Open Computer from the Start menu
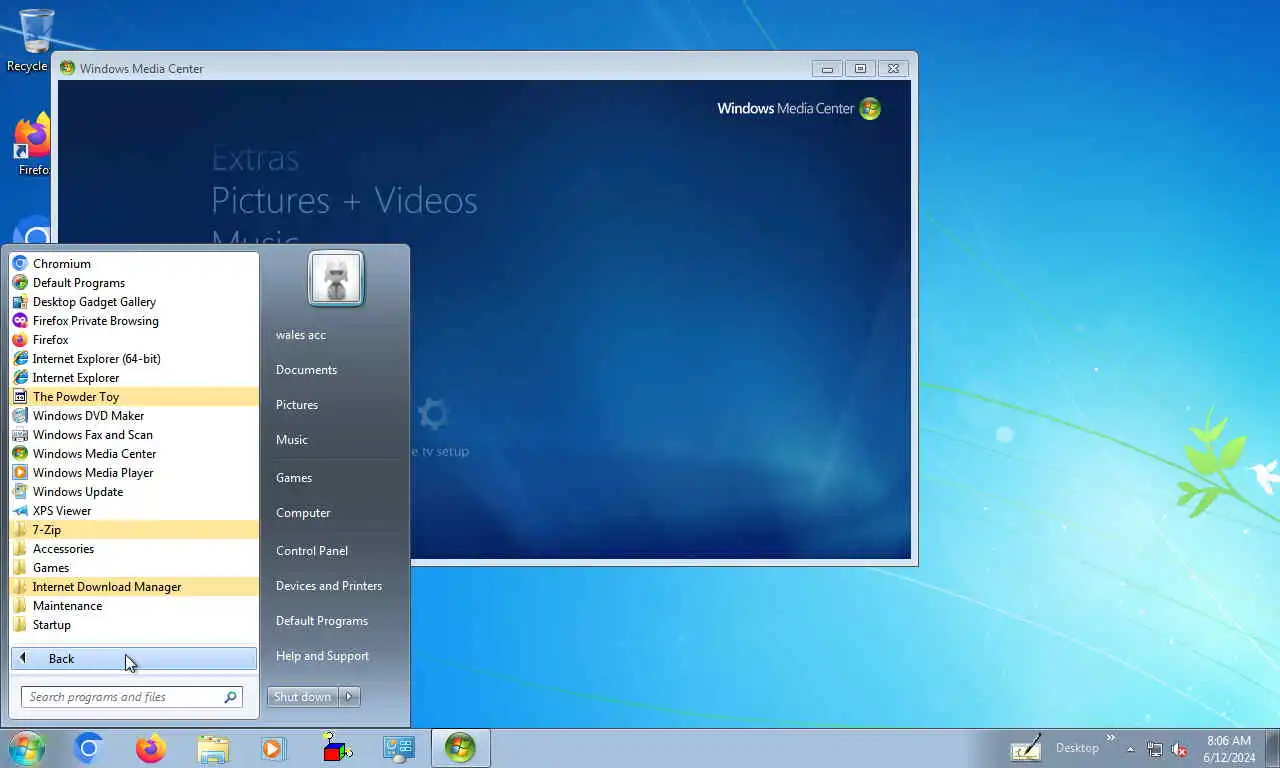The image size is (1280, 768). point(303,513)
